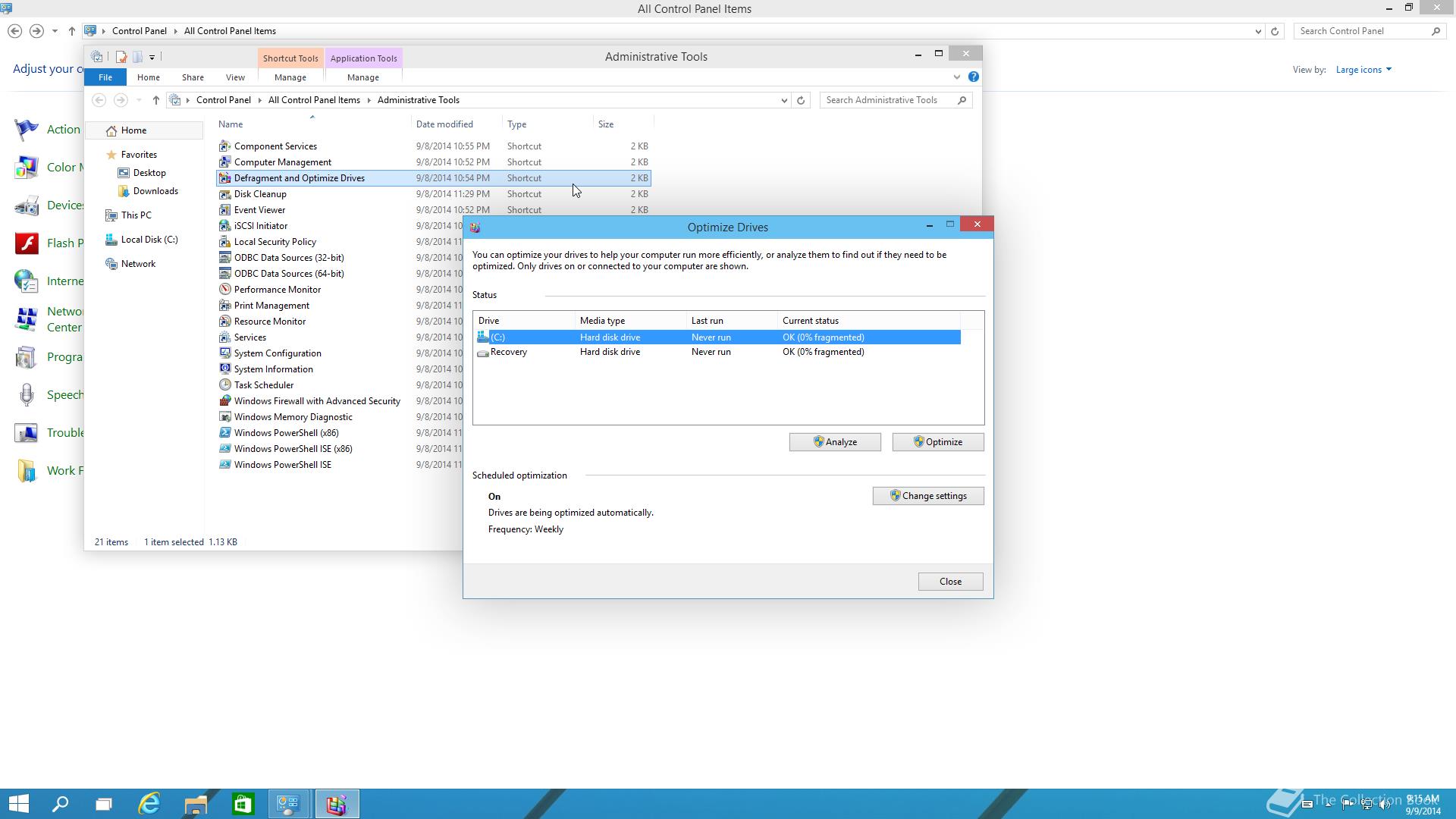Click Local Security Policy icon
This screenshot has height=819, width=1456.
(x=224, y=242)
